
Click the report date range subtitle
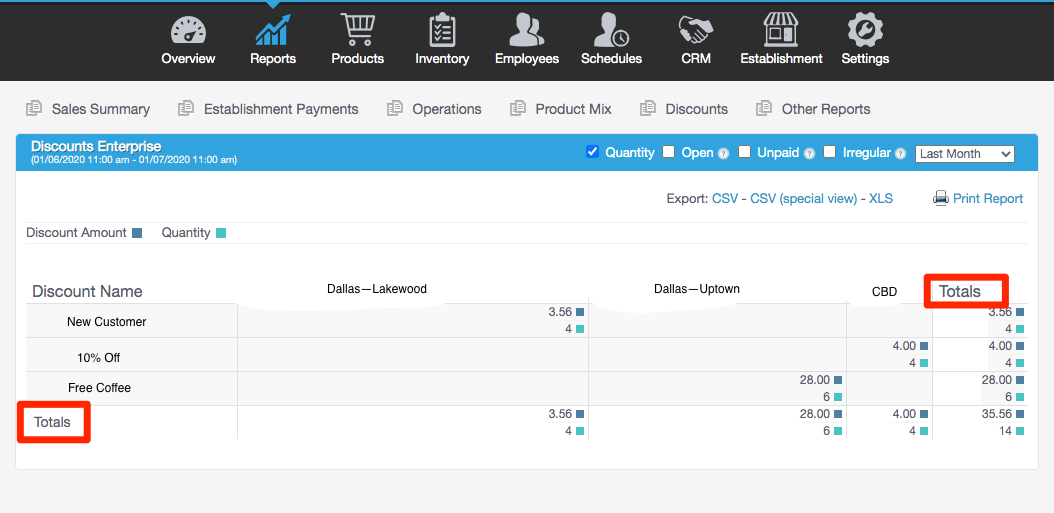click(x=134, y=160)
